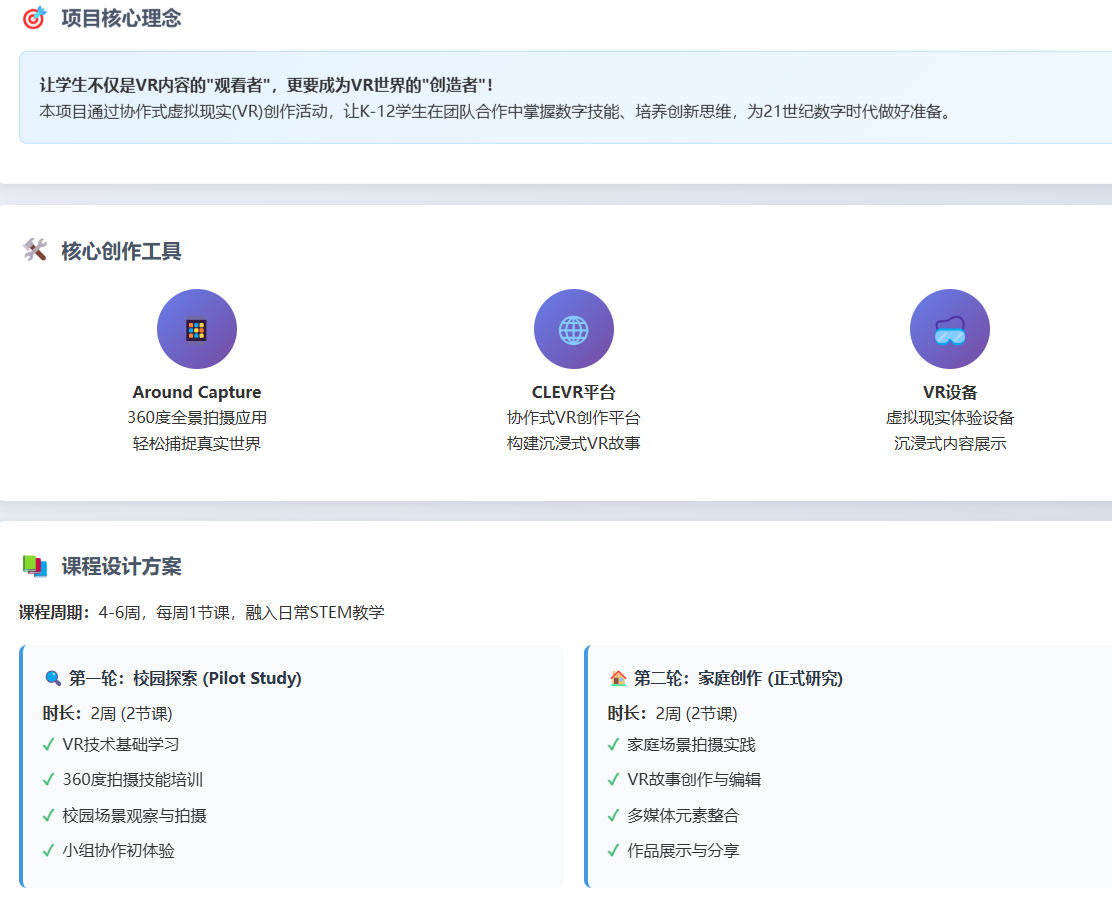Viewport: 1112px width, 905px height.
Task: Click the hammer and wrench icon
Action: (35, 250)
